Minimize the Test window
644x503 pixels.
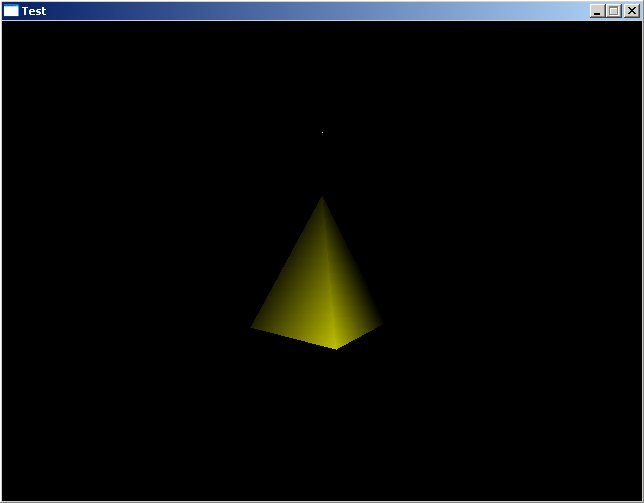pos(597,11)
